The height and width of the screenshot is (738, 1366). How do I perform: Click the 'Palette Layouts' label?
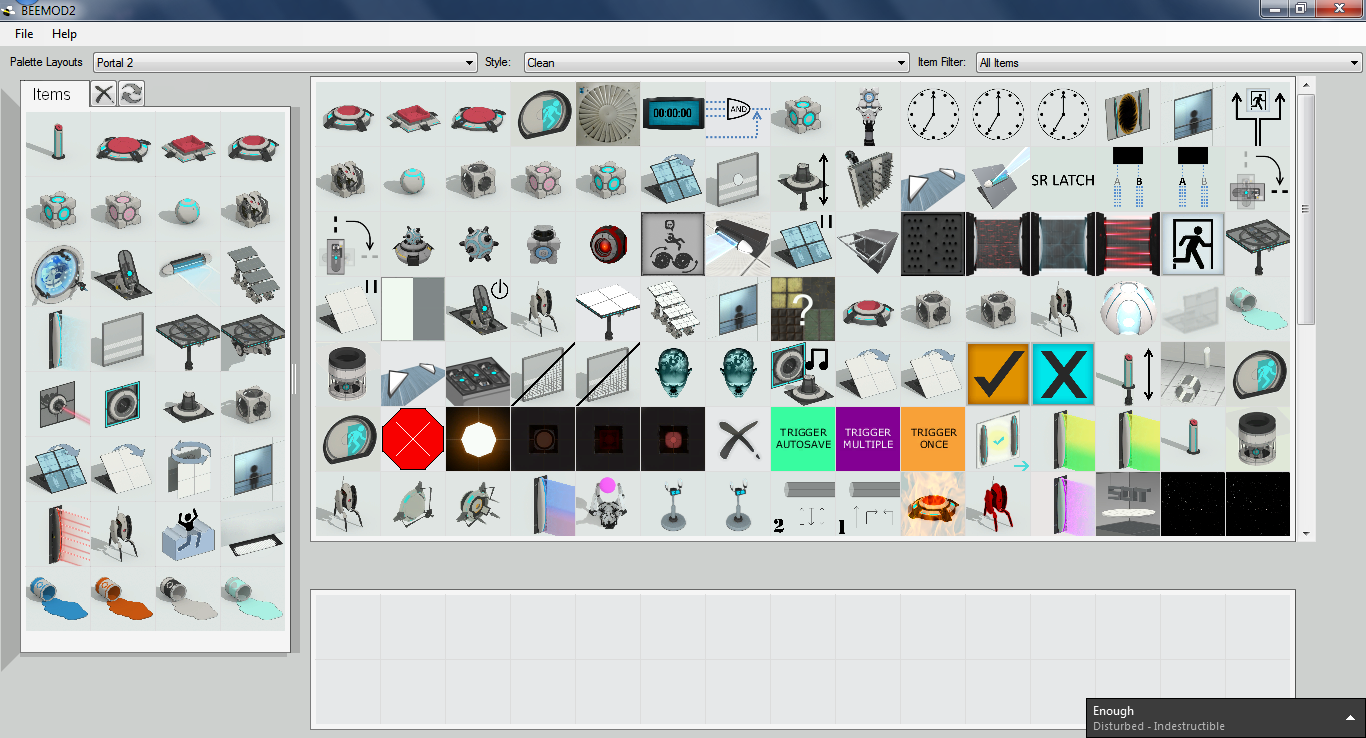click(x=47, y=62)
